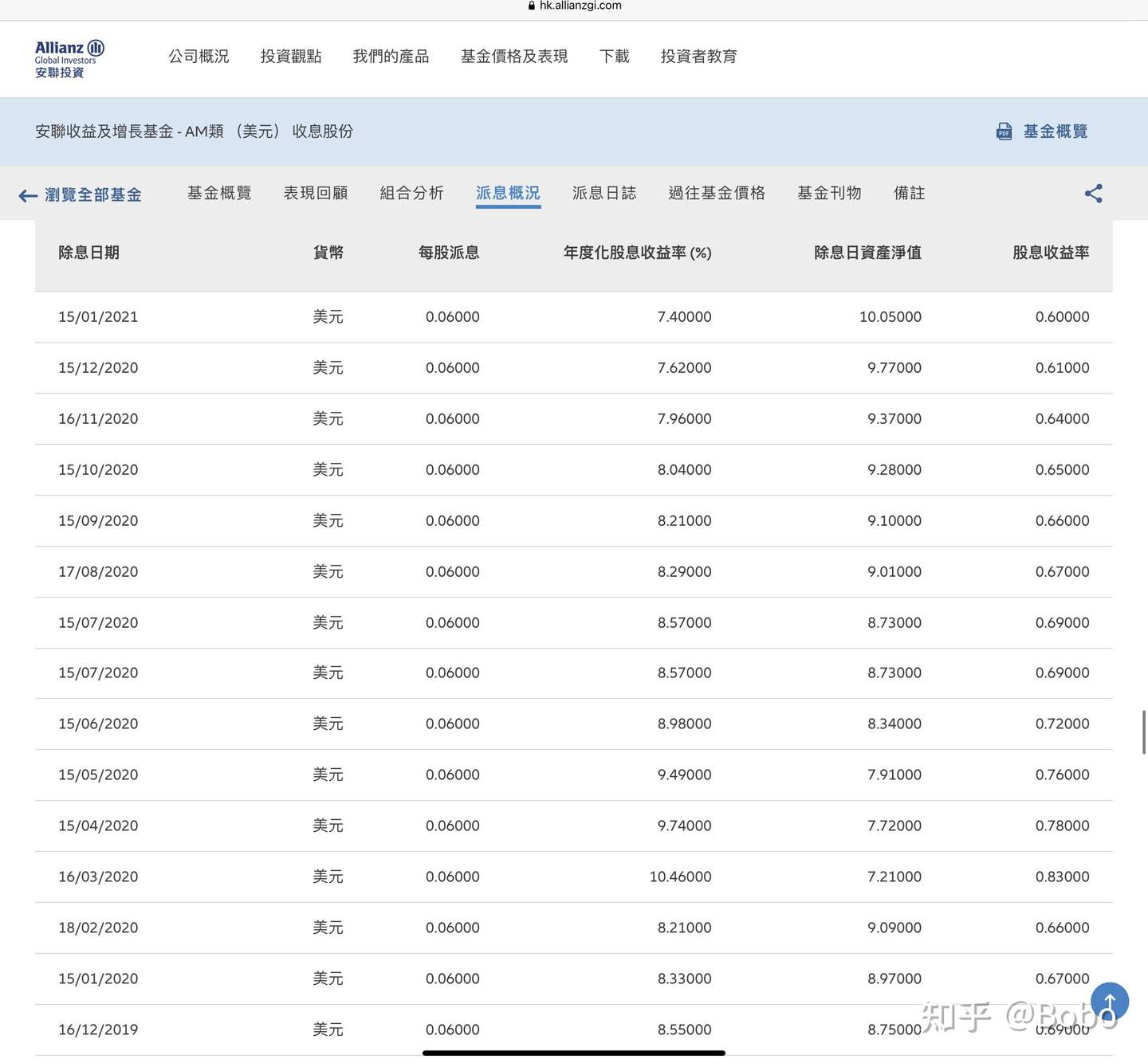Select the 派息概況 tab

508,193
